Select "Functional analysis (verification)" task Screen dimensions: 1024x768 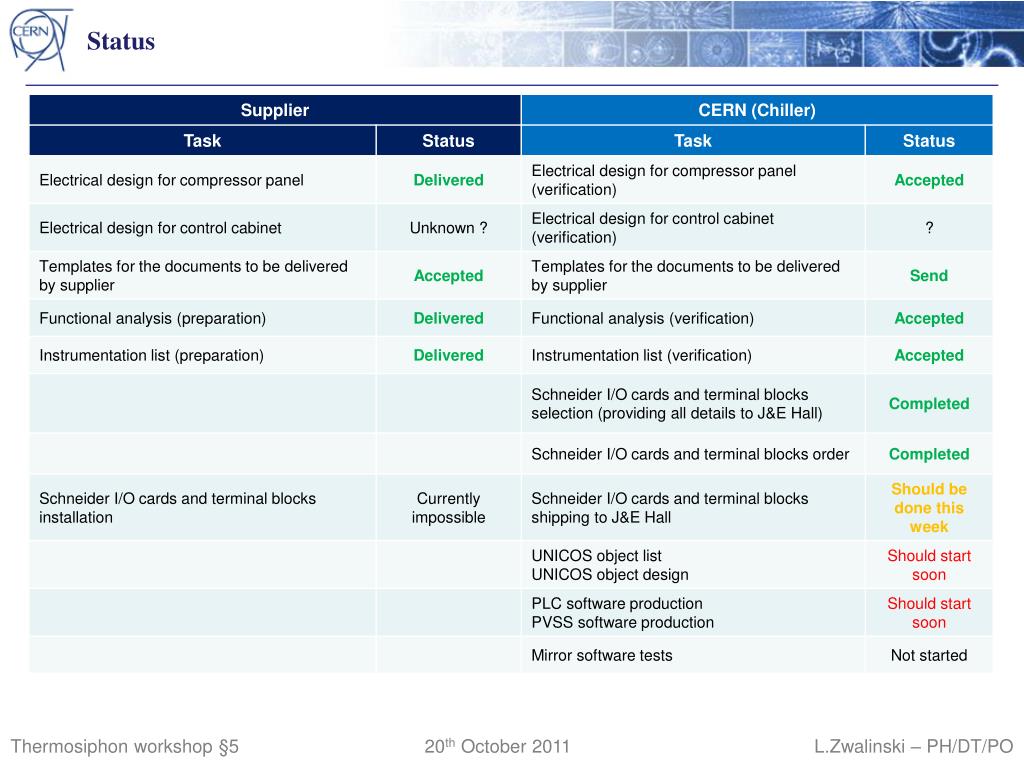(643, 319)
